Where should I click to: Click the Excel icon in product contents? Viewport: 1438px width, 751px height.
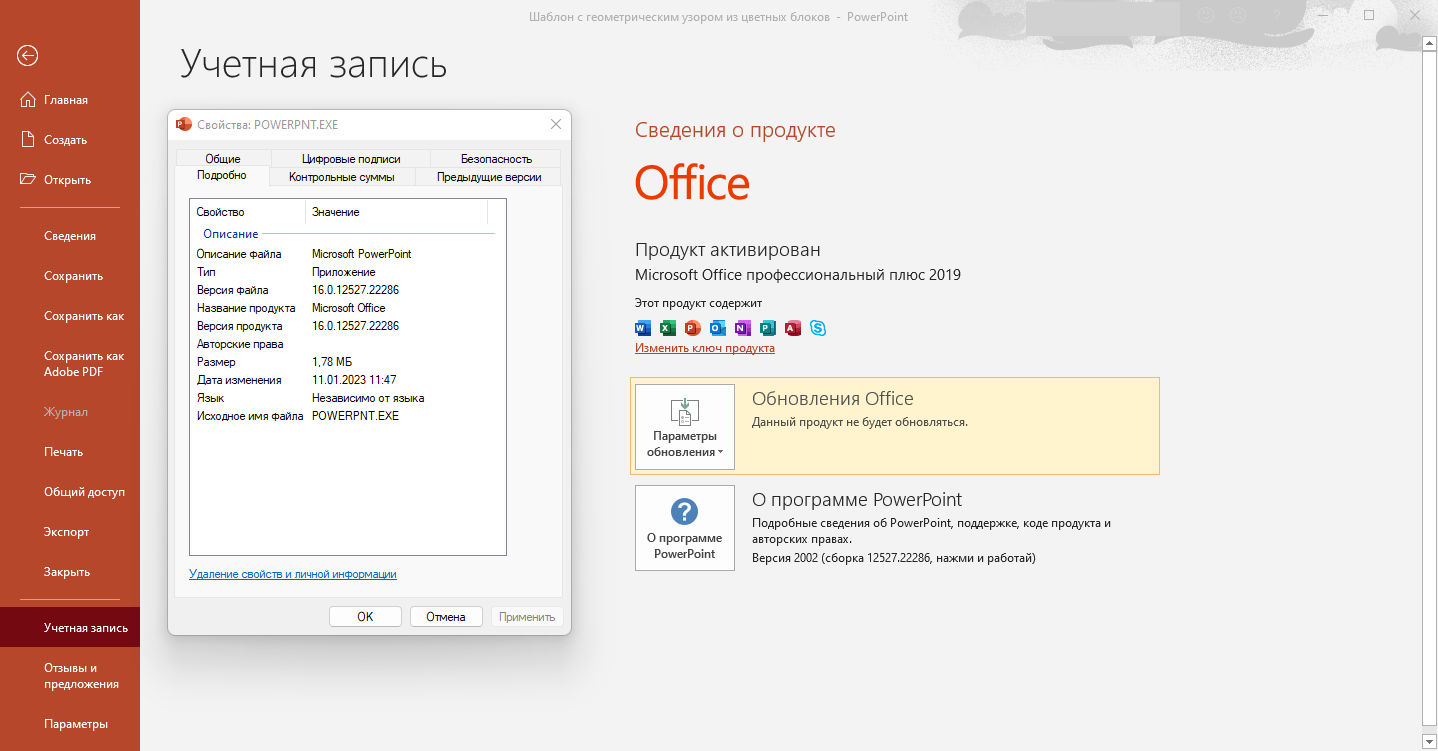coord(668,328)
